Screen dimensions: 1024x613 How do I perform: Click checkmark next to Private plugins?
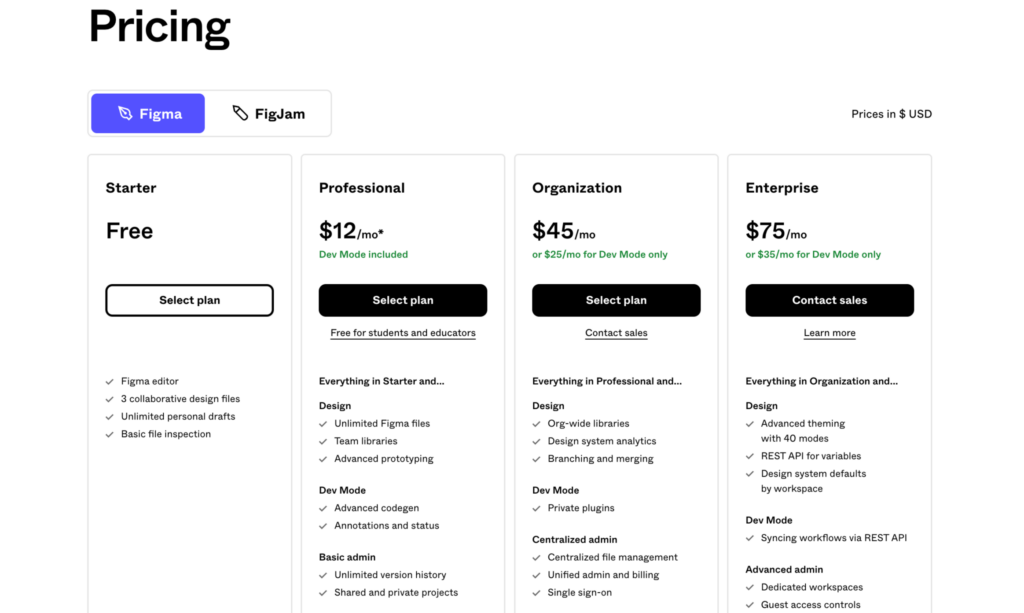pos(536,508)
